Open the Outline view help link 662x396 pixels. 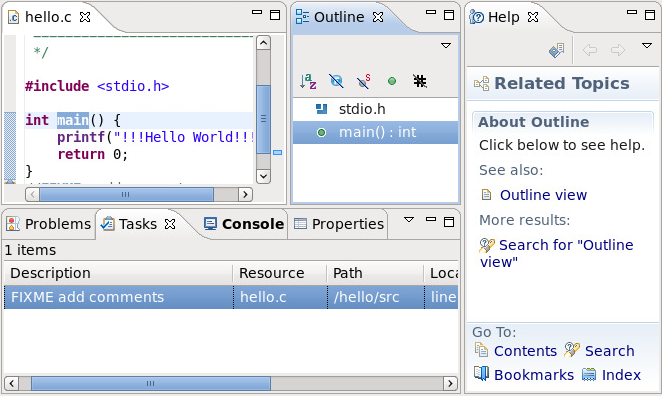pyautogui.click(x=543, y=195)
